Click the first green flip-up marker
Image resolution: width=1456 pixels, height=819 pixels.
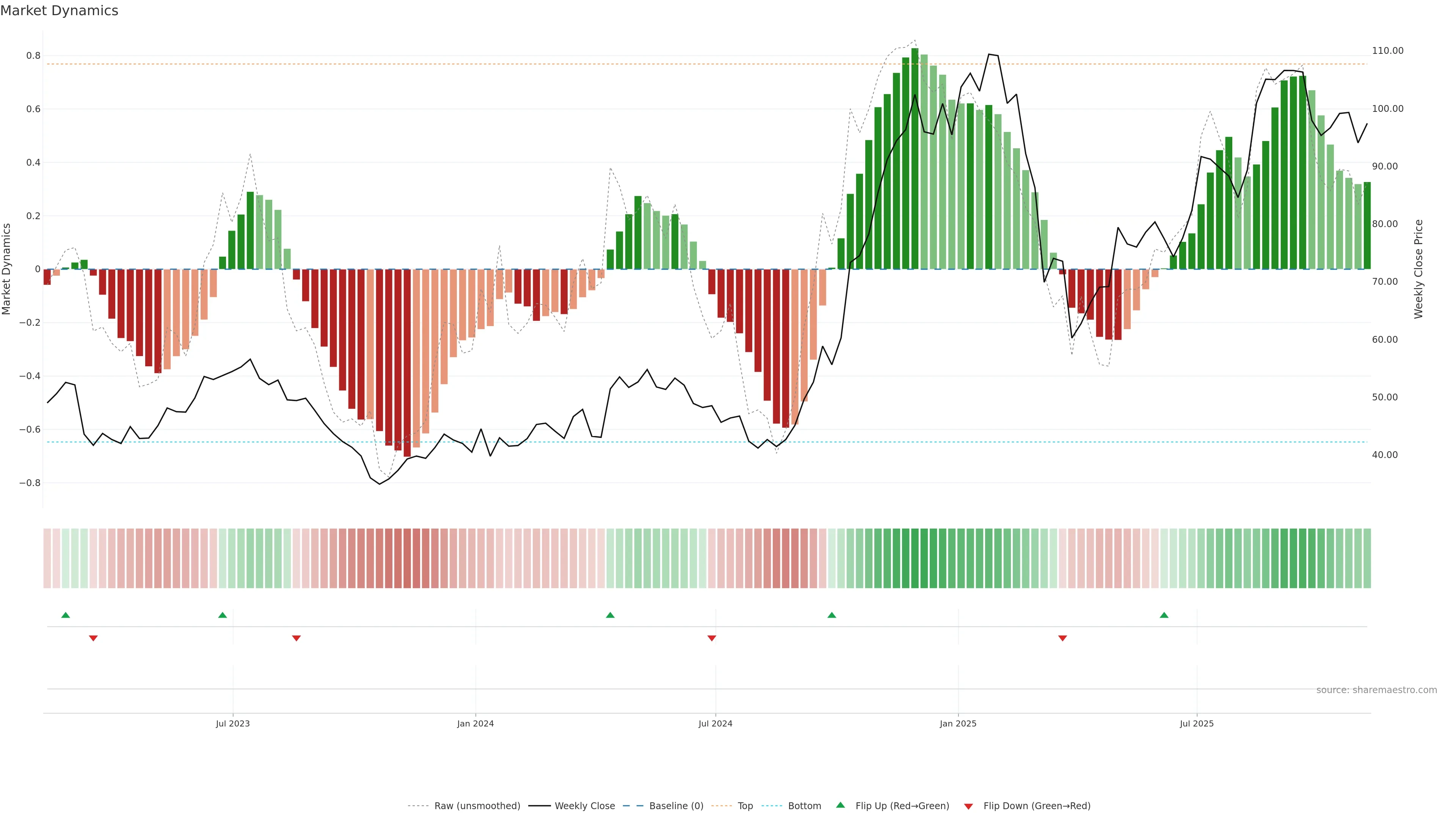(66, 615)
